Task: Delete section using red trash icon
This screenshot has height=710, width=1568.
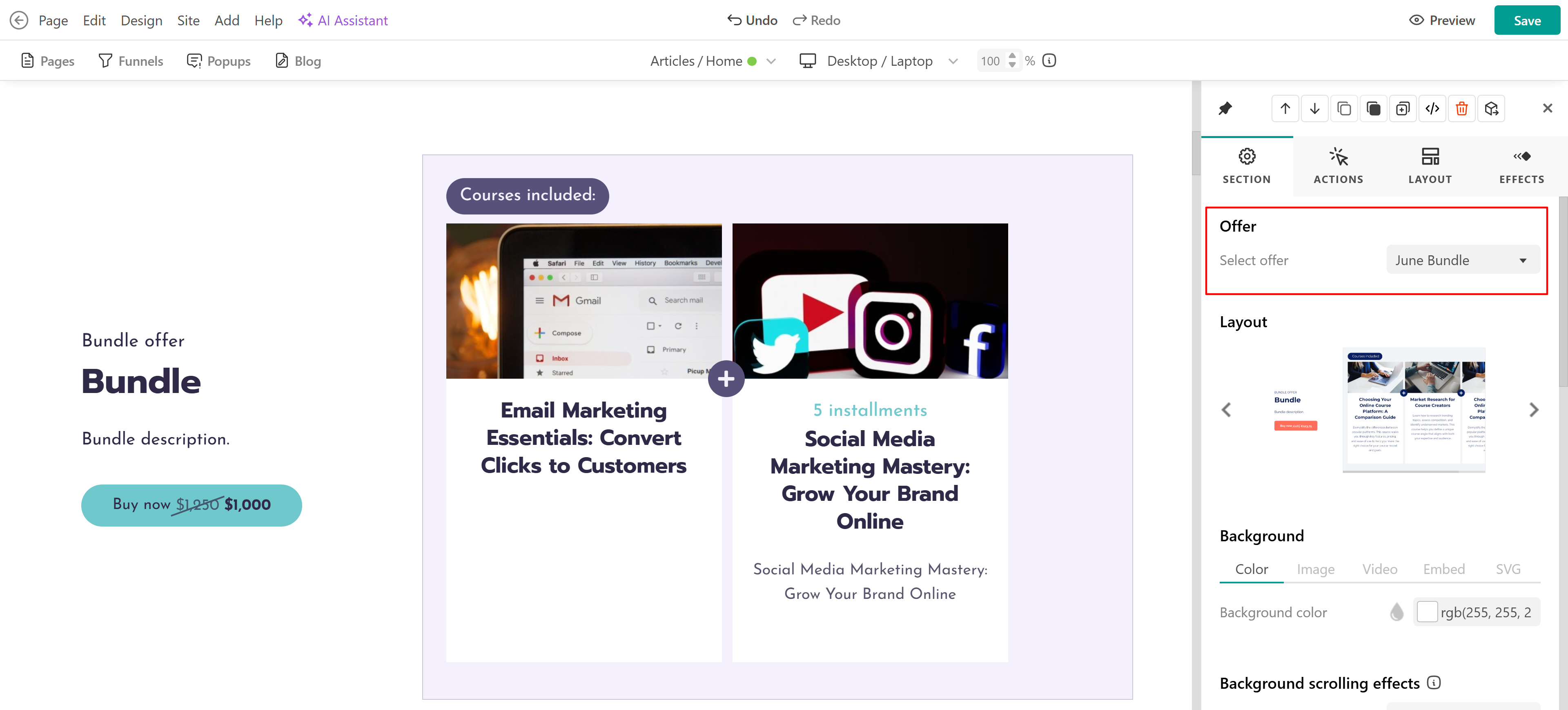Action: pyautogui.click(x=1461, y=108)
